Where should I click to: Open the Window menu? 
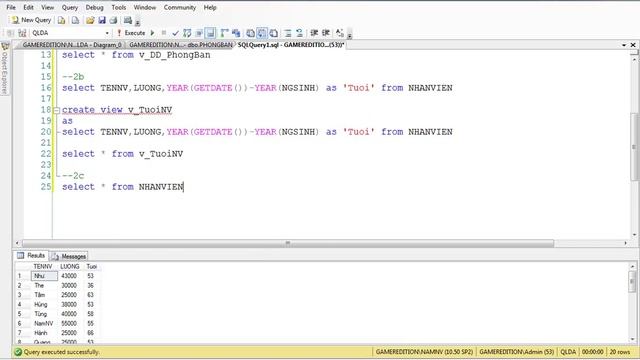click(x=145, y=7)
